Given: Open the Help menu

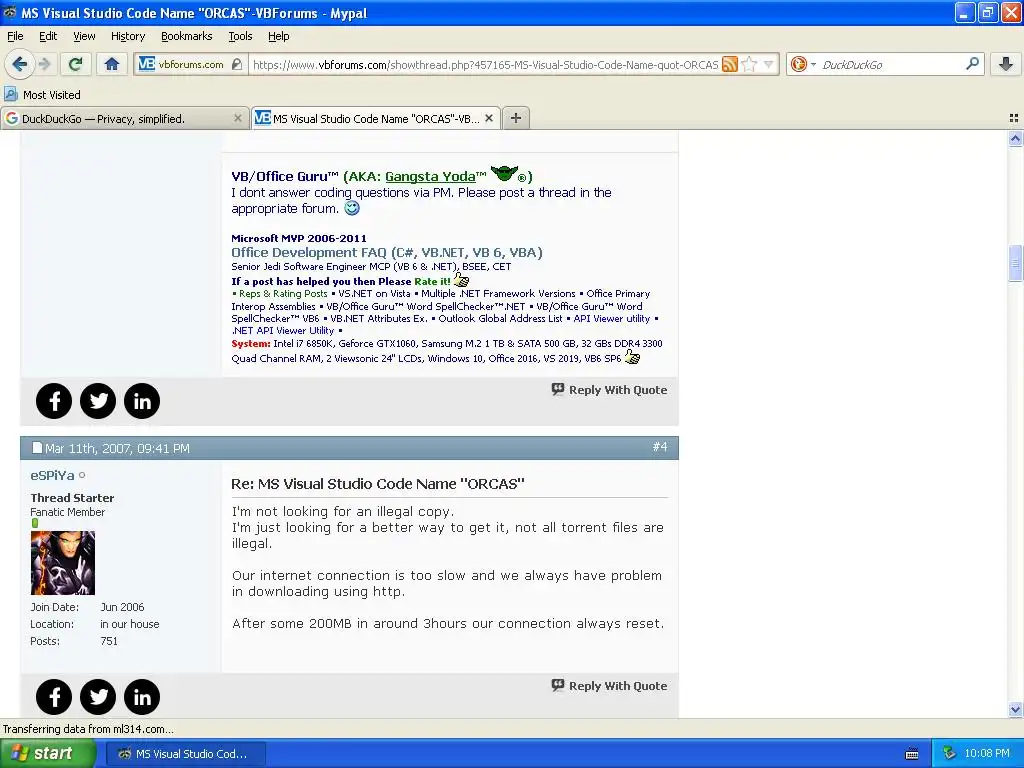Looking at the screenshot, I should 278,36.
